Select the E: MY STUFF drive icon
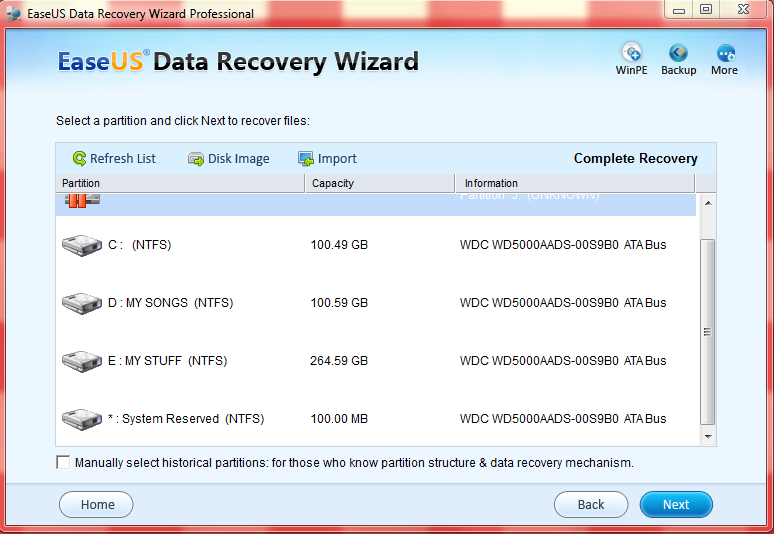This screenshot has width=774, height=534. (82, 361)
